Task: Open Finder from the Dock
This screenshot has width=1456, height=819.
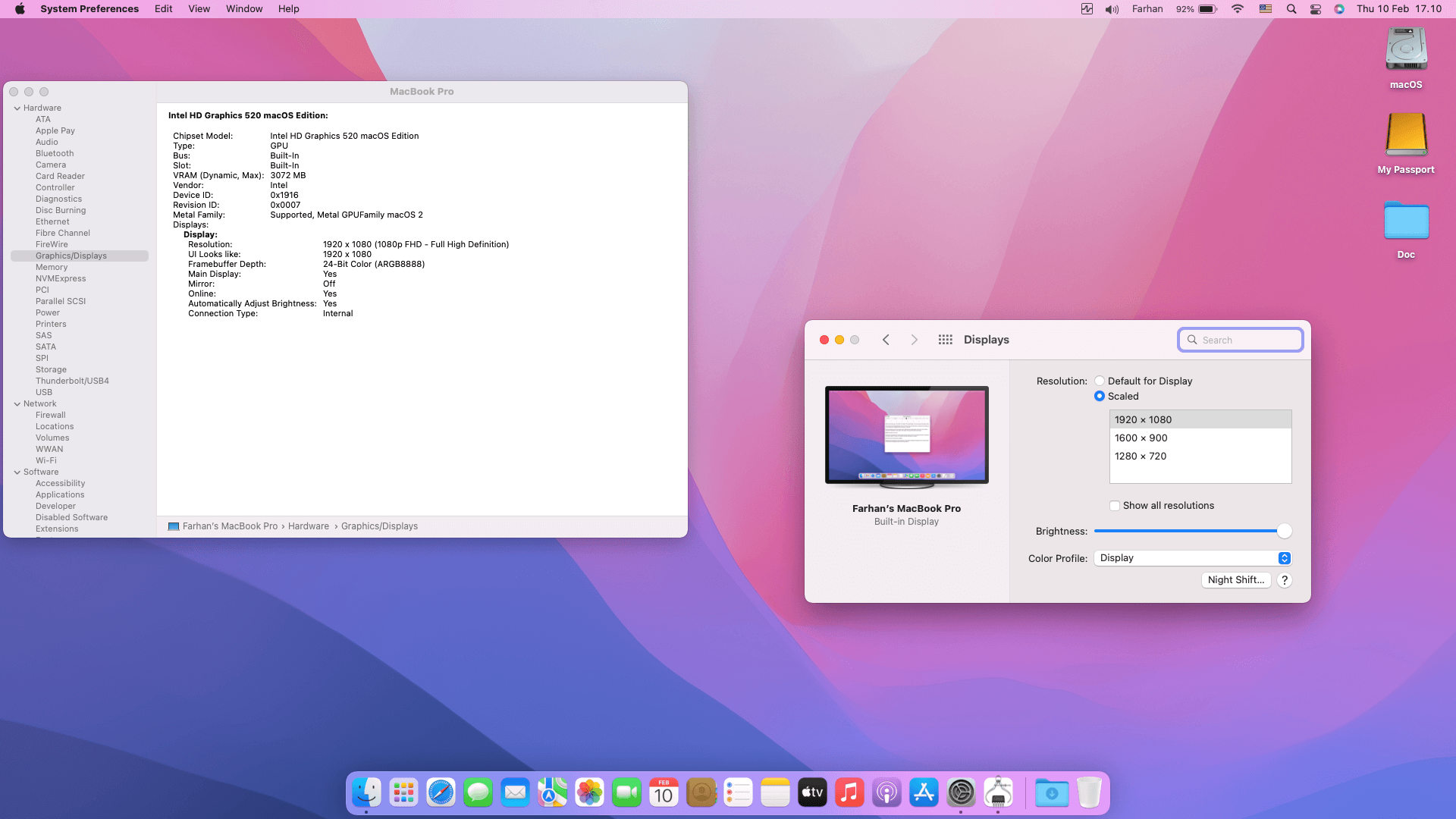Action: (x=367, y=793)
